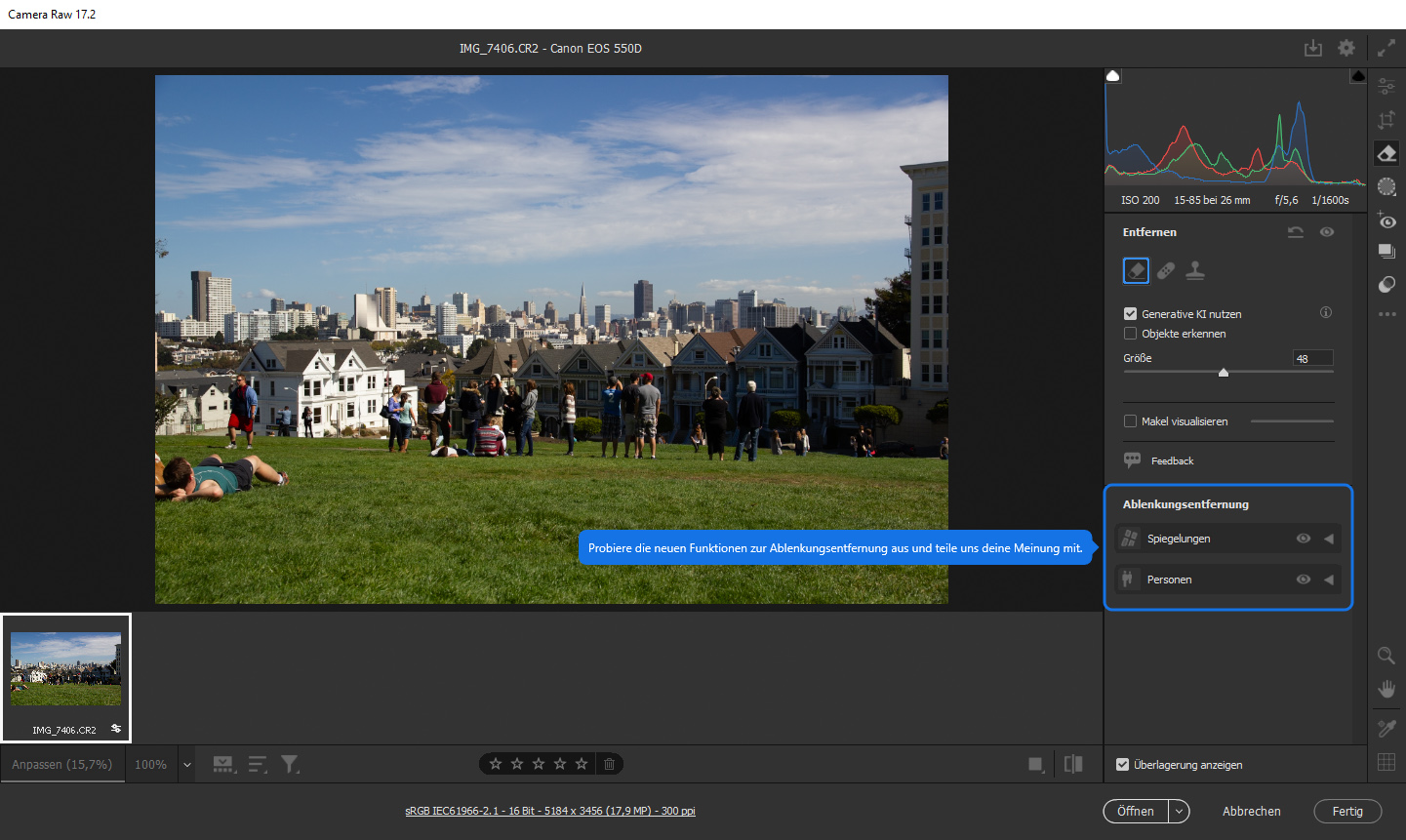Uncheck Überlagerung anzeigen
The width and height of the screenshot is (1406, 840).
pos(1123,765)
